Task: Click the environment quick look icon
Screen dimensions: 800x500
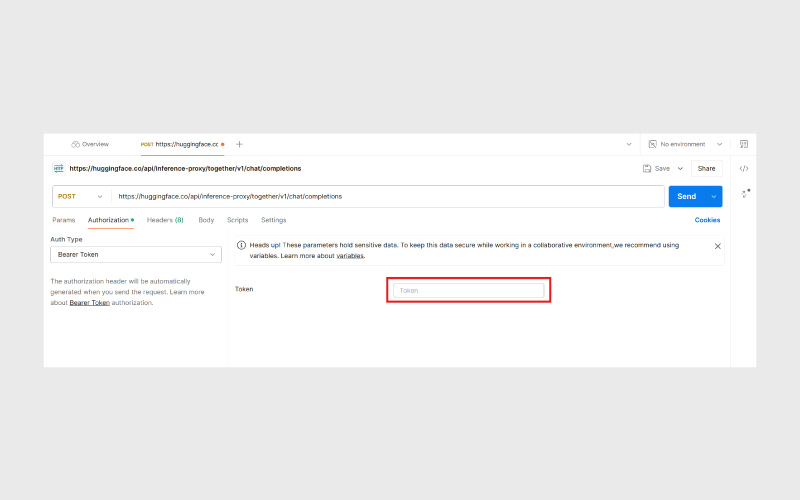Action: (743, 144)
